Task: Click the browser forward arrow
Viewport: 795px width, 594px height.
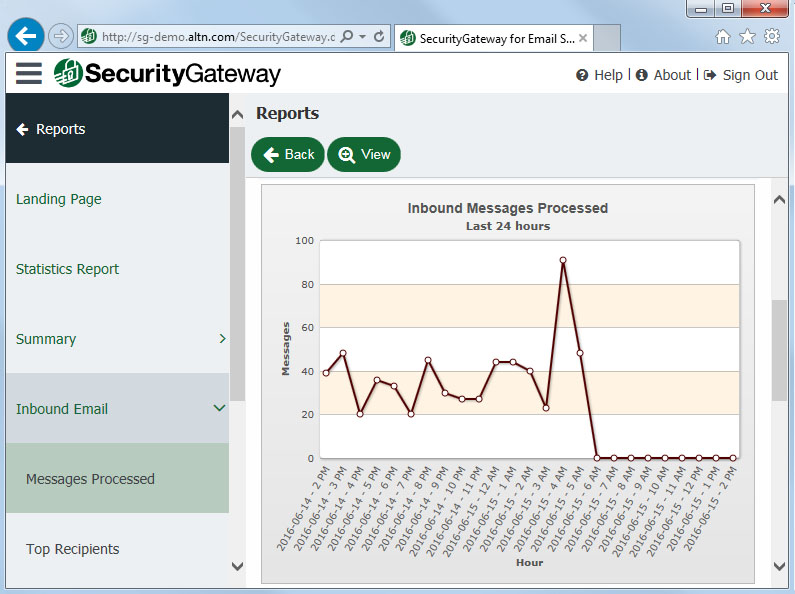Action: pyautogui.click(x=60, y=36)
